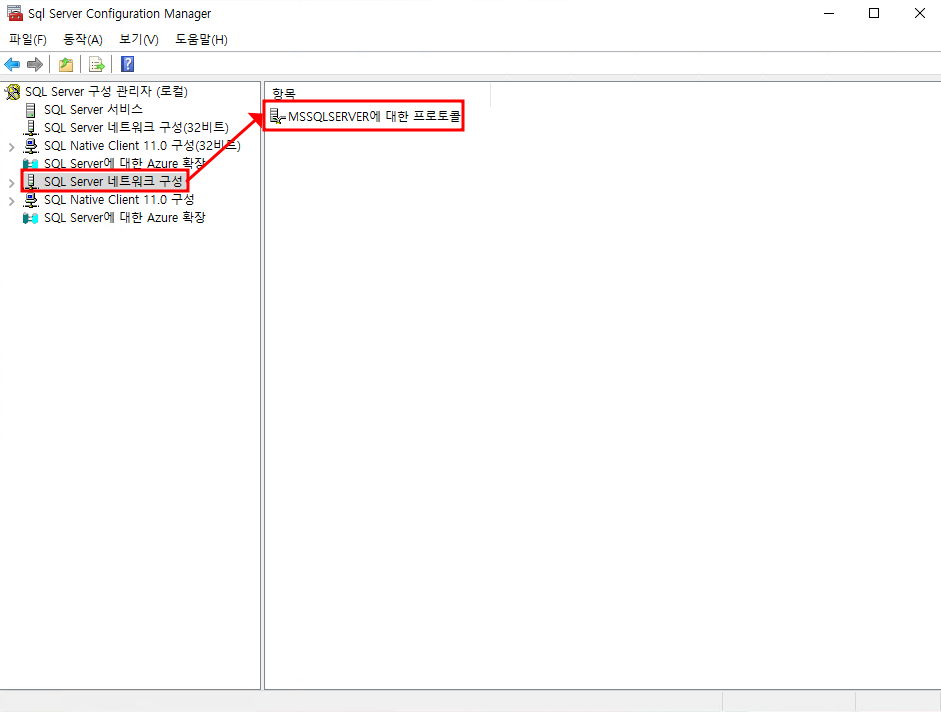Select SQL Server 구성 관리자 (로컬) root
The width and height of the screenshot is (941, 712).
click(106, 92)
